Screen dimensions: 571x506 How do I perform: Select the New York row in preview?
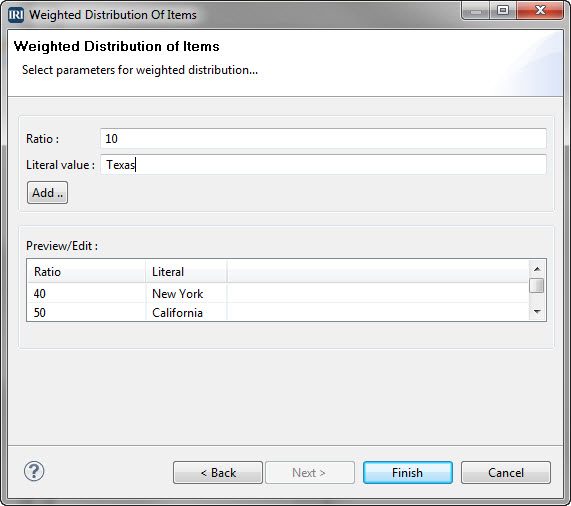click(x=278, y=293)
